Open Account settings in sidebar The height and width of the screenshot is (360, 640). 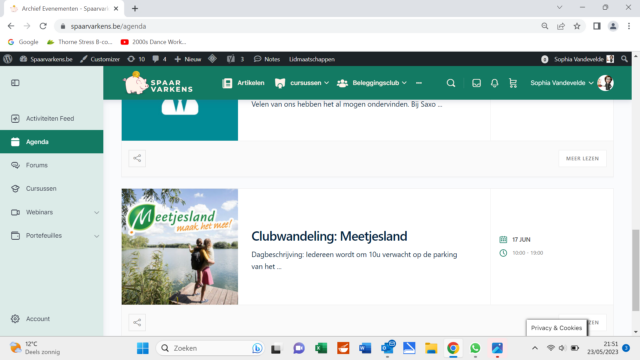(x=38, y=319)
